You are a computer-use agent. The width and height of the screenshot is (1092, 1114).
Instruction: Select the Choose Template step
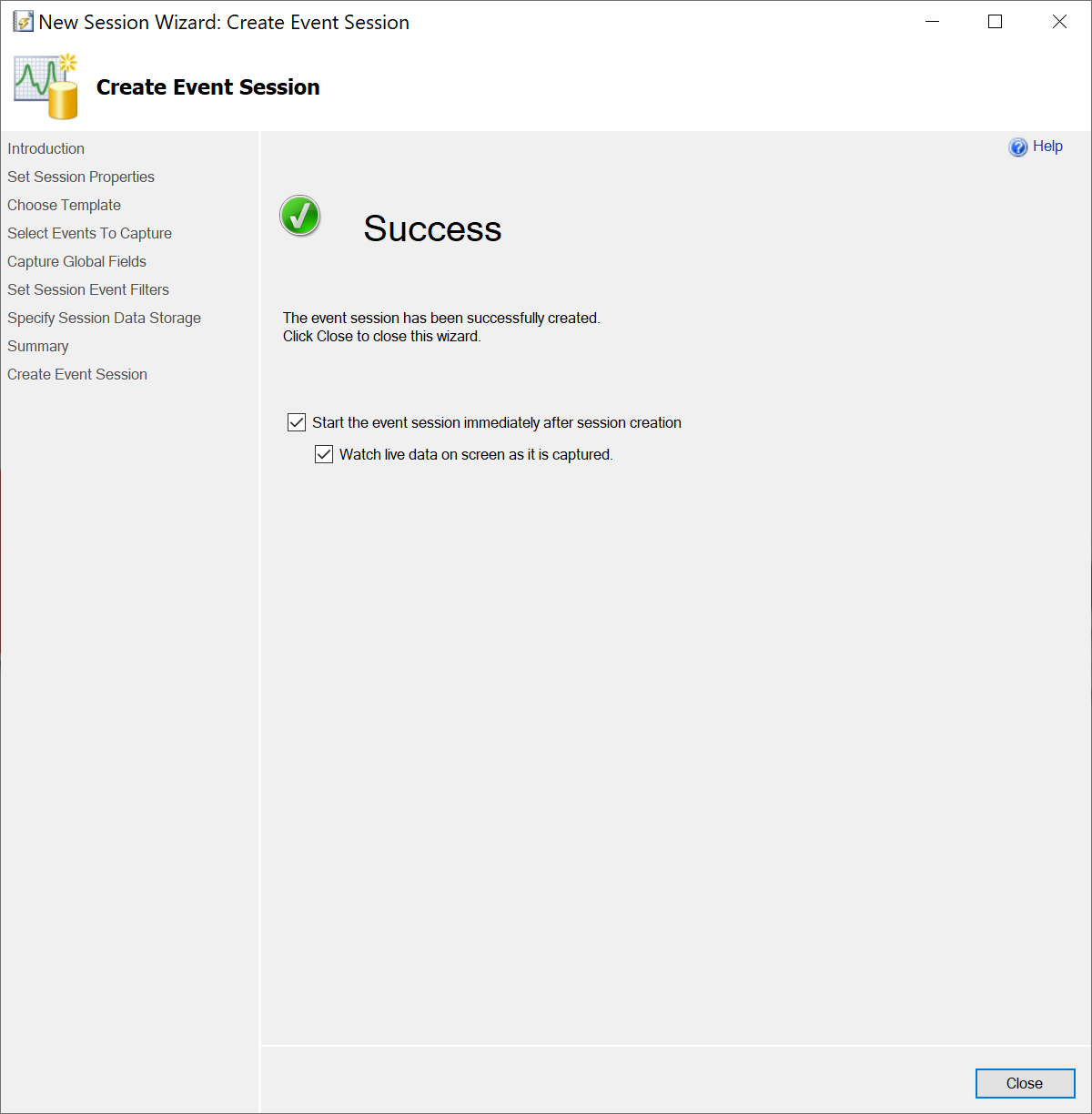click(x=64, y=205)
